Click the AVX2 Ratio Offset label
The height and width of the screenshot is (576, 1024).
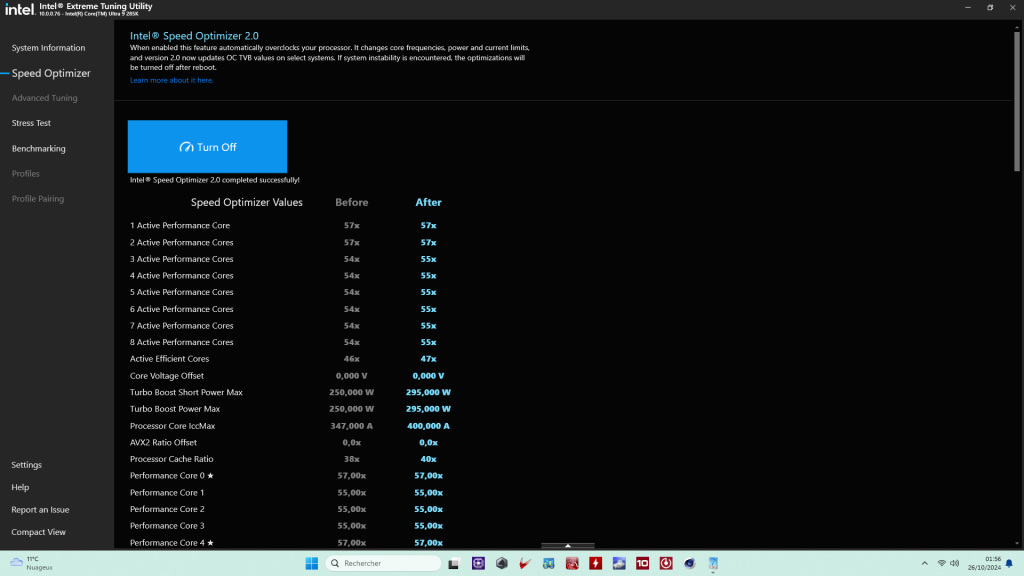[x=163, y=442]
